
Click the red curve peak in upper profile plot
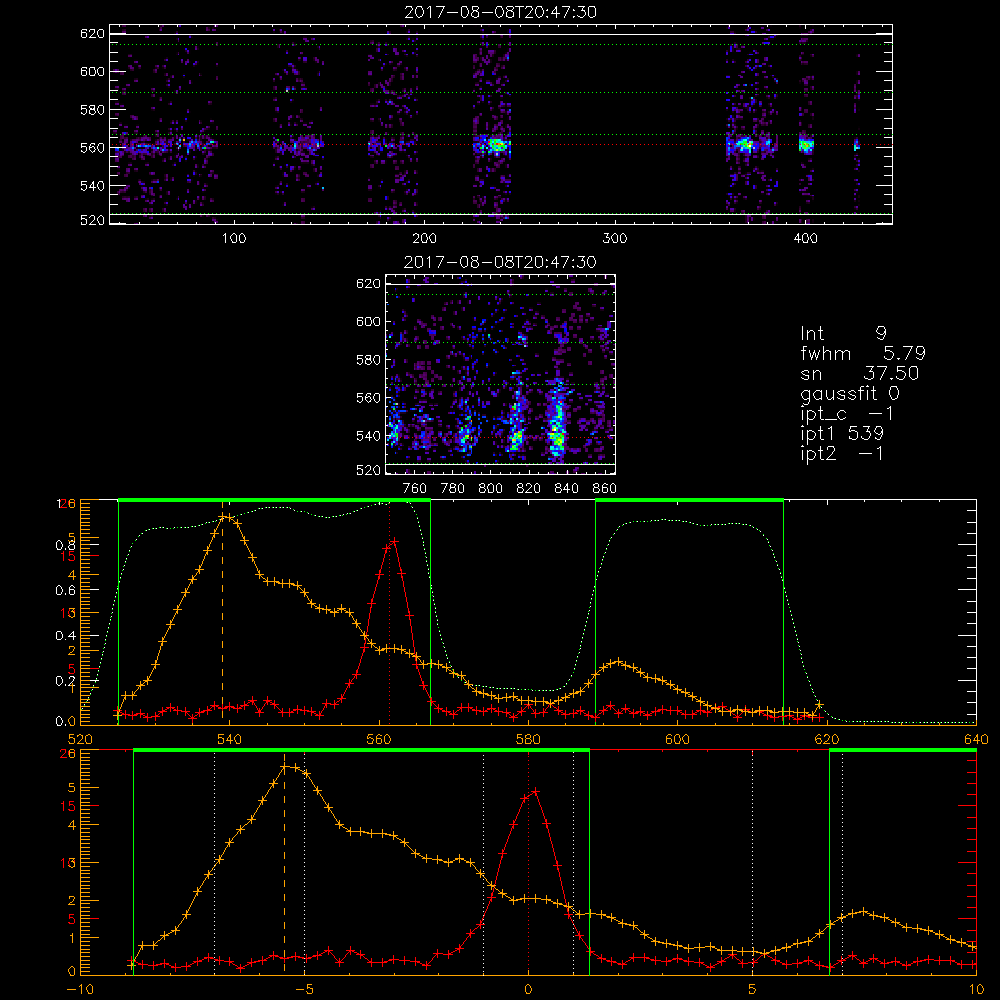(394, 541)
